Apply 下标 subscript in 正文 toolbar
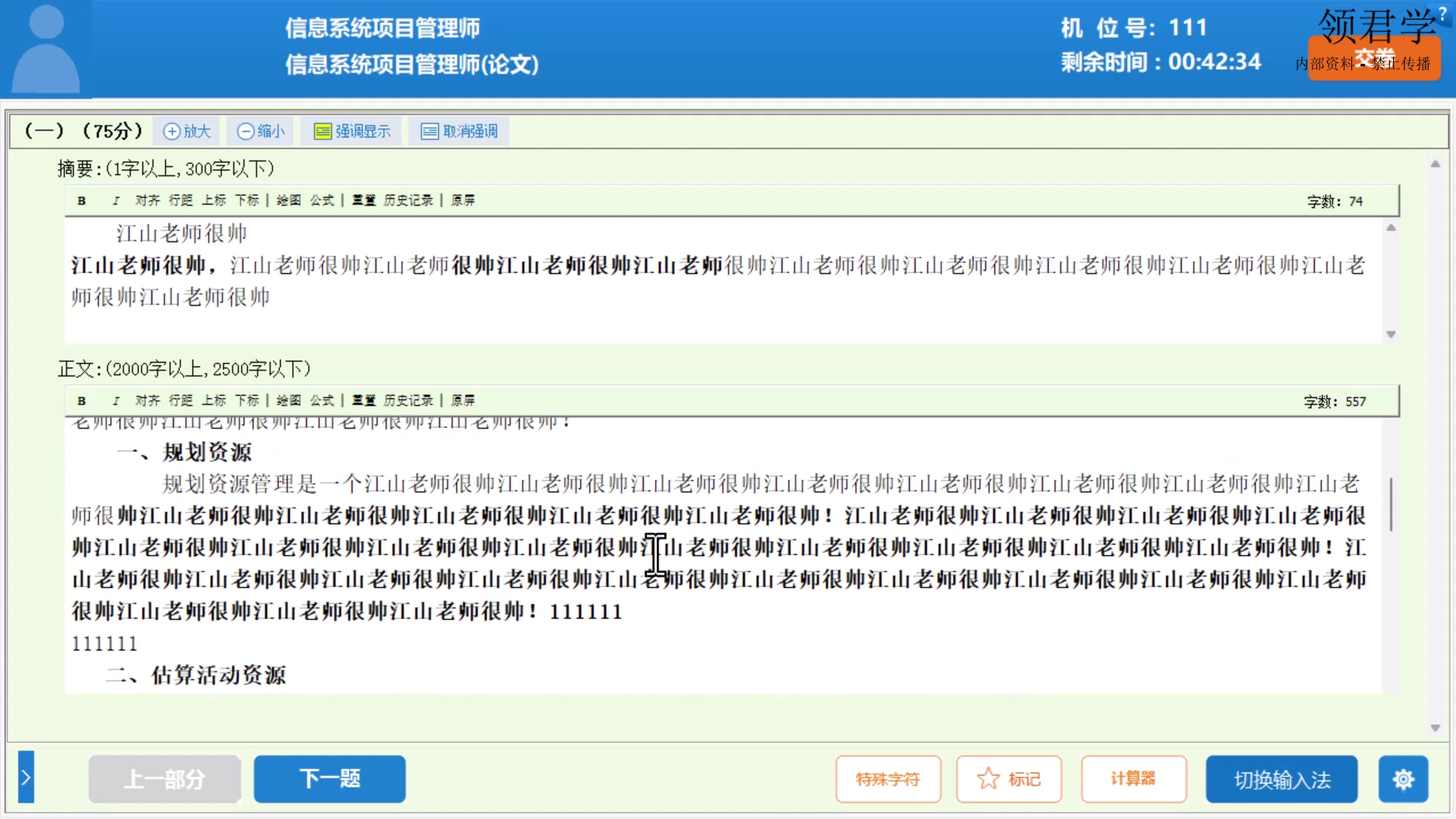This screenshot has width=1456, height=819. tap(247, 400)
